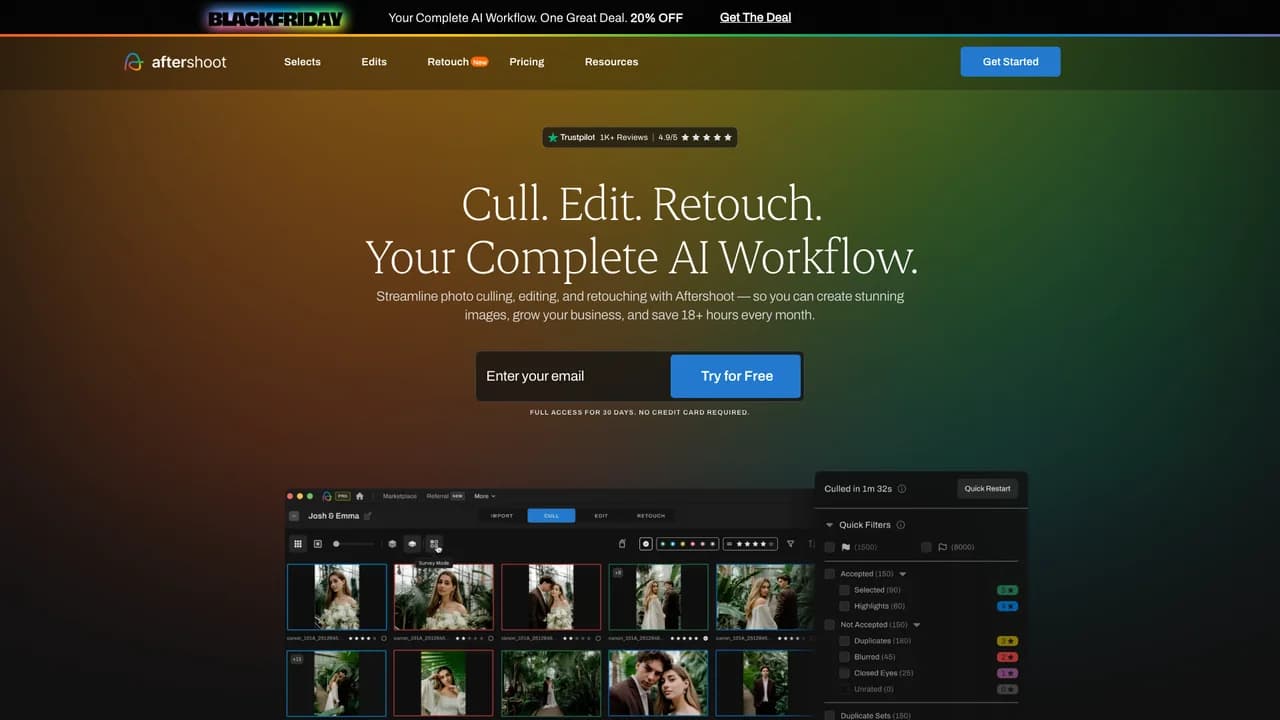1280x720 pixels.
Task: Switch to the EDIT tab
Action: click(601, 516)
